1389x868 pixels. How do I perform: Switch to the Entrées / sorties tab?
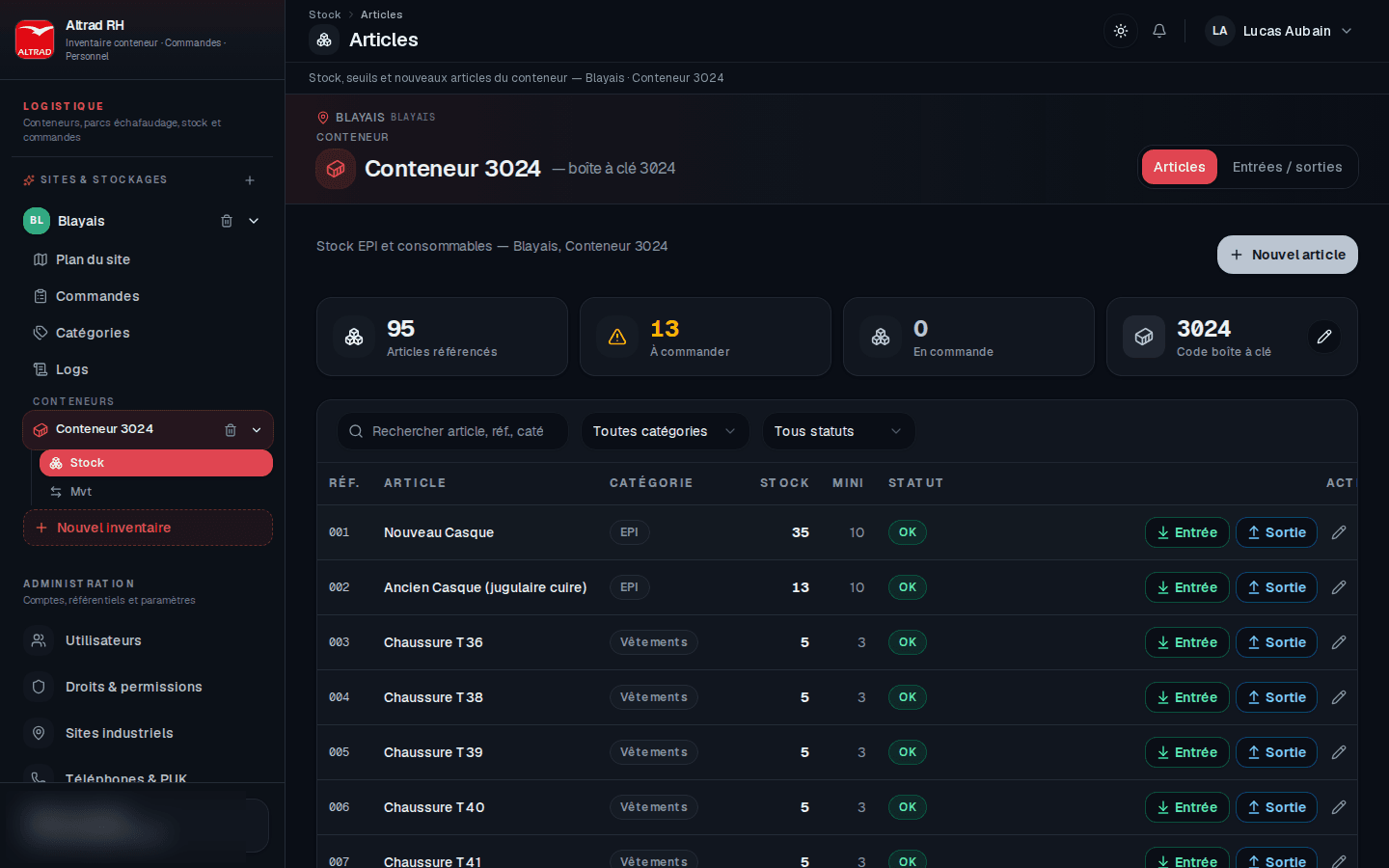pos(1287,167)
